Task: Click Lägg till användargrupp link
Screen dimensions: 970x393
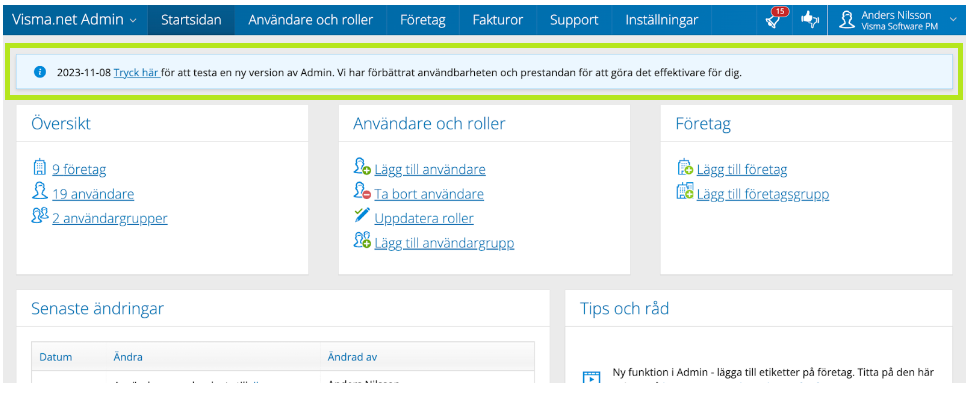Action: tap(444, 243)
